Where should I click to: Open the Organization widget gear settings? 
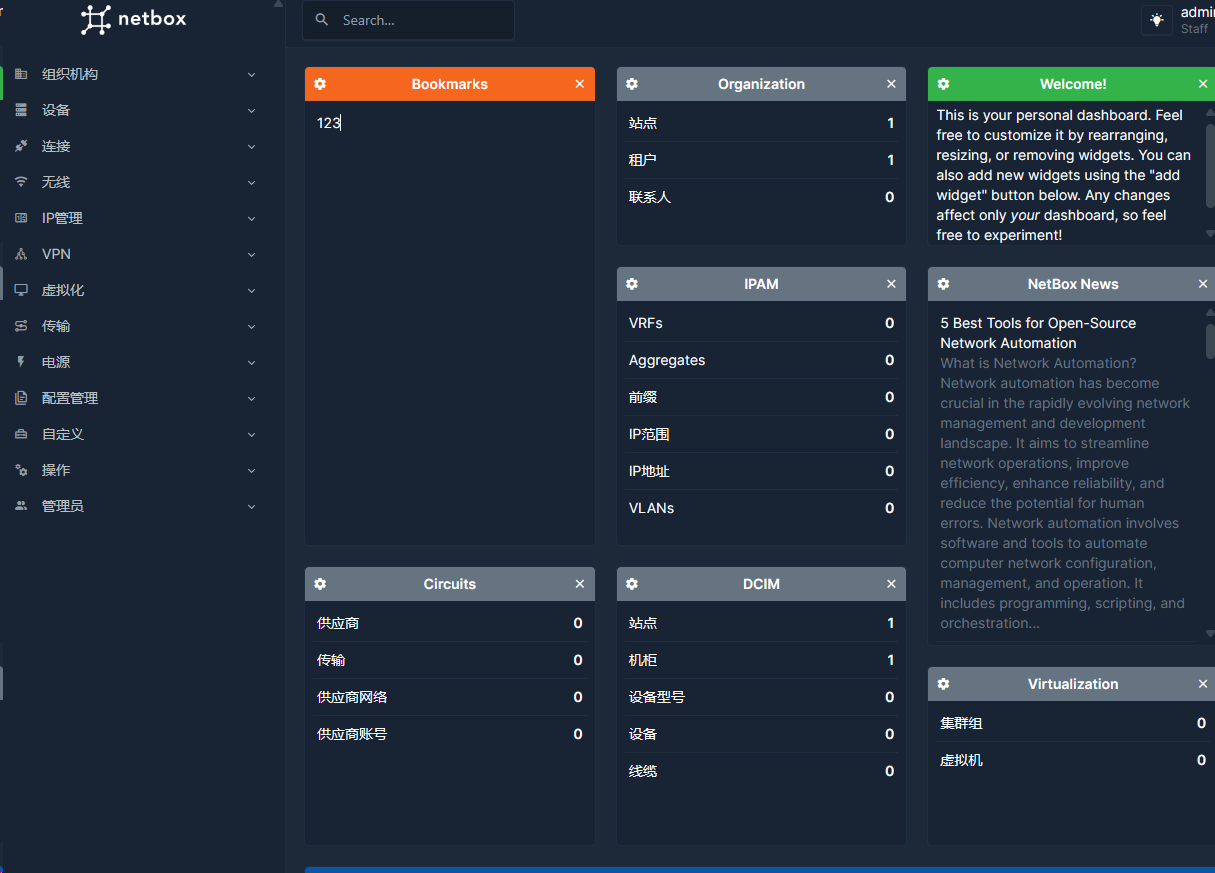pyautogui.click(x=631, y=84)
